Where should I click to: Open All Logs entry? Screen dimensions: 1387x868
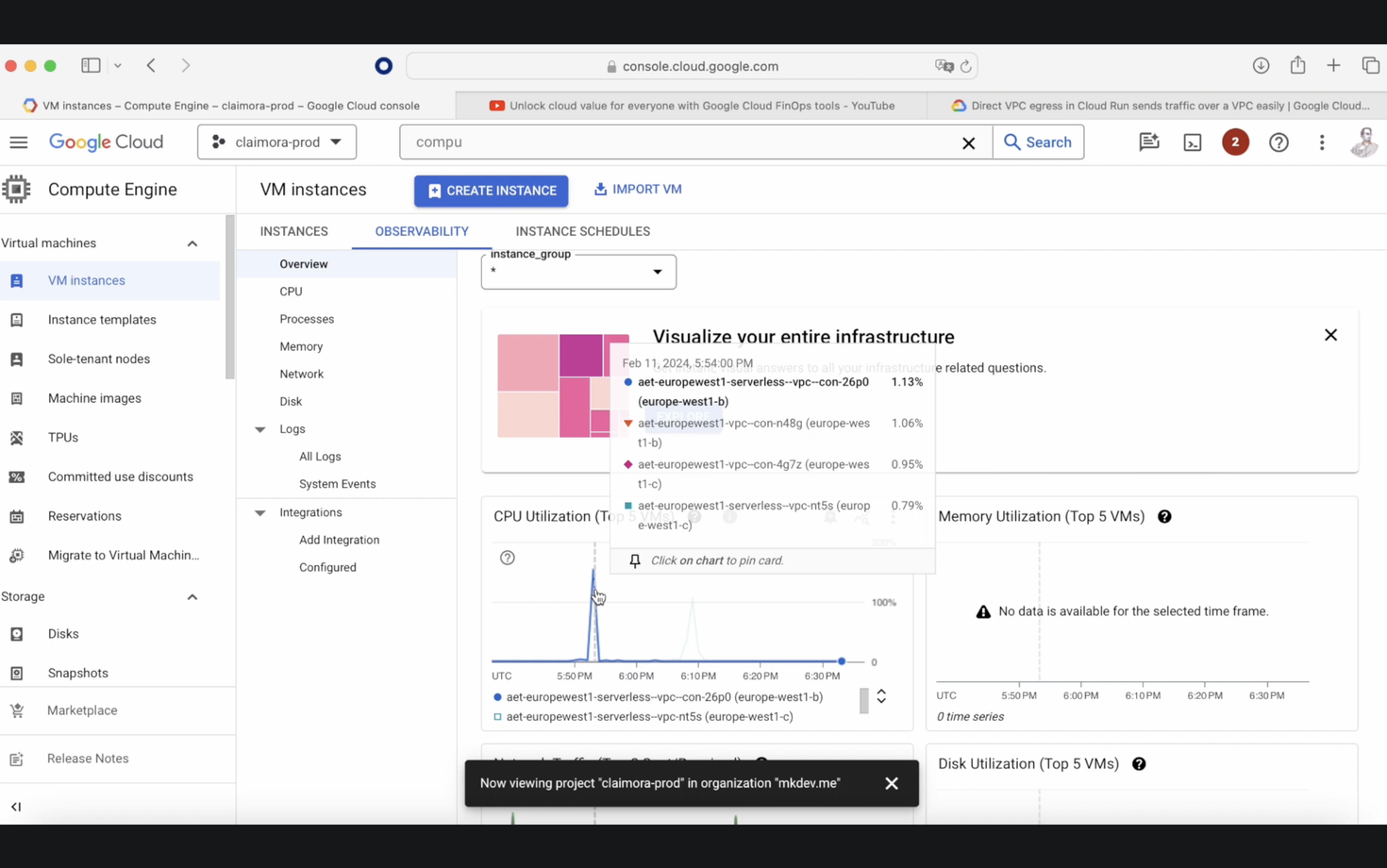click(x=320, y=457)
